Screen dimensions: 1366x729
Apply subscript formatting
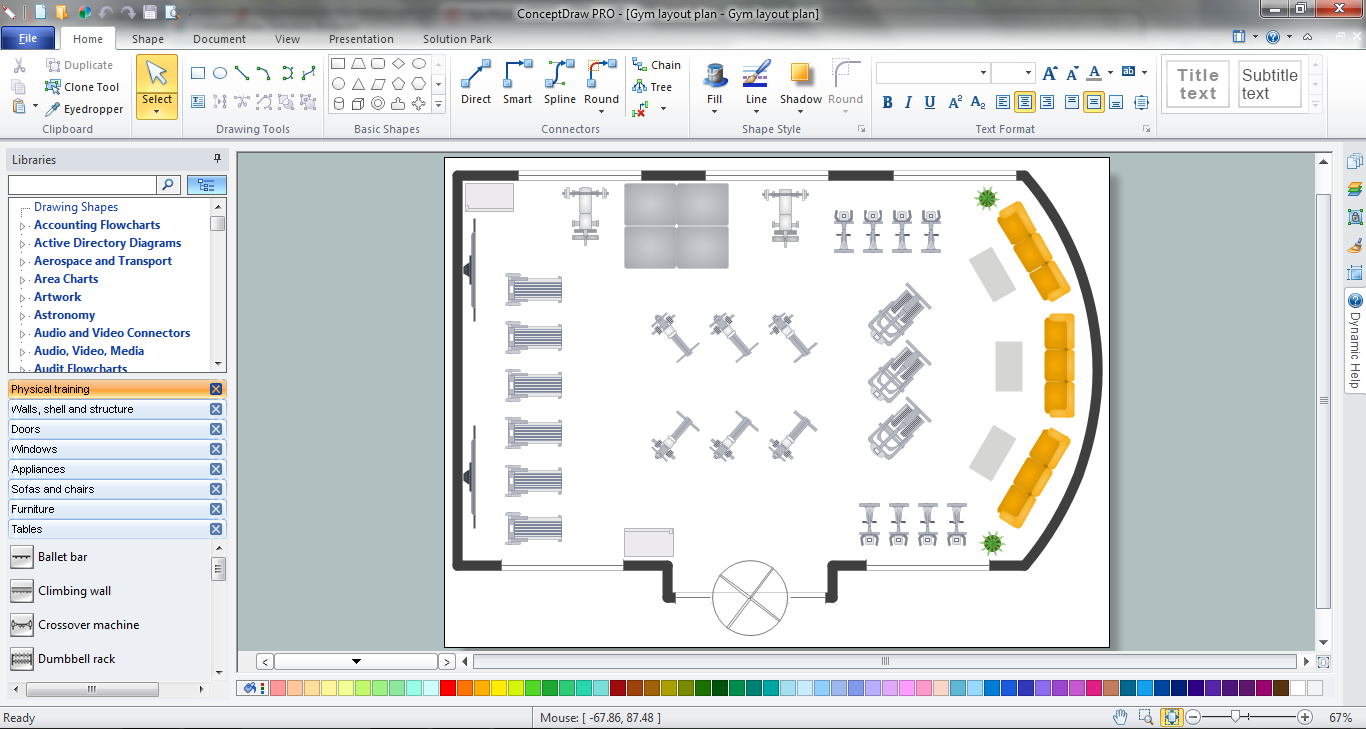(x=978, y=102)
